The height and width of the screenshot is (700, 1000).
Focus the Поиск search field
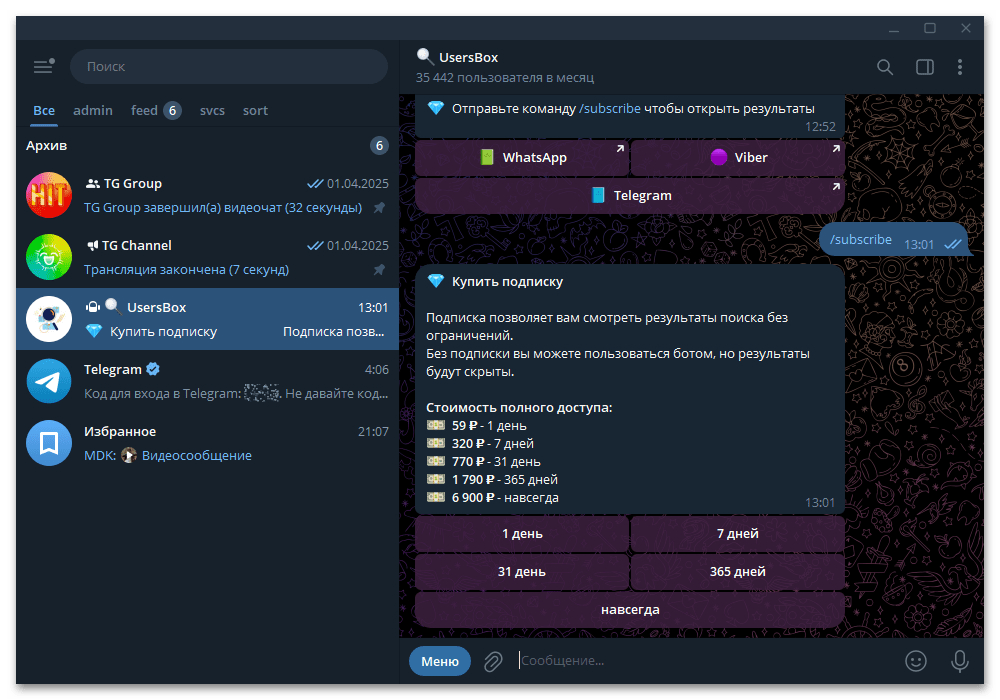click(x=229, y=66)
